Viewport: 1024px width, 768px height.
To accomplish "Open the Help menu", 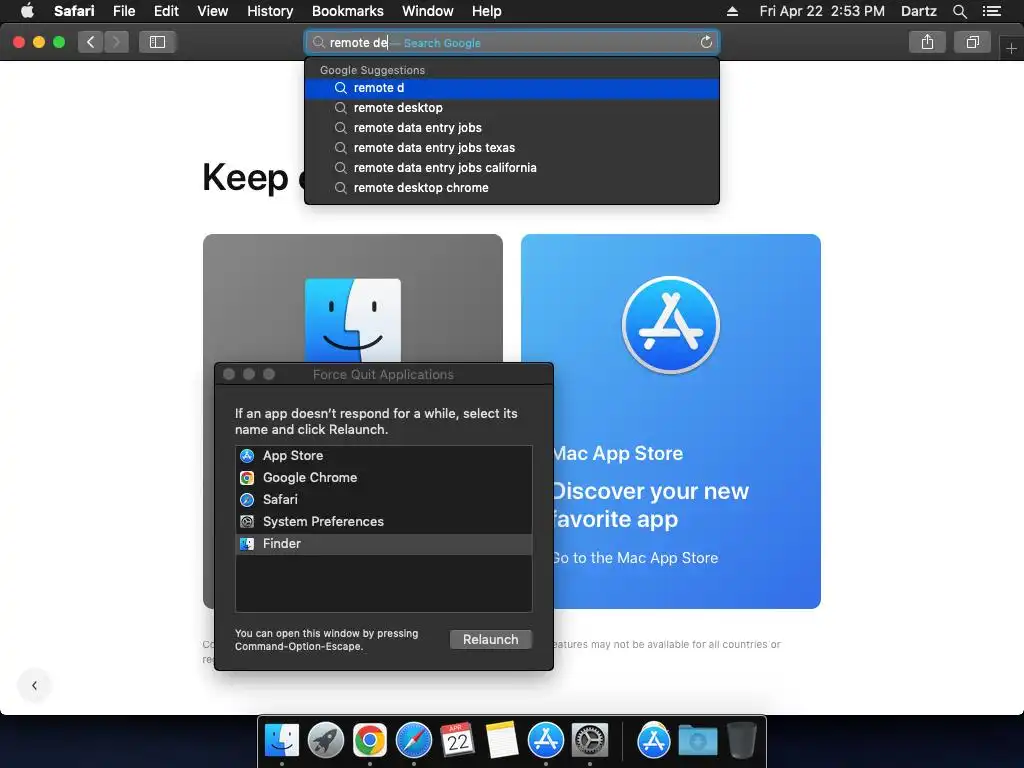I will click(487, 11).
